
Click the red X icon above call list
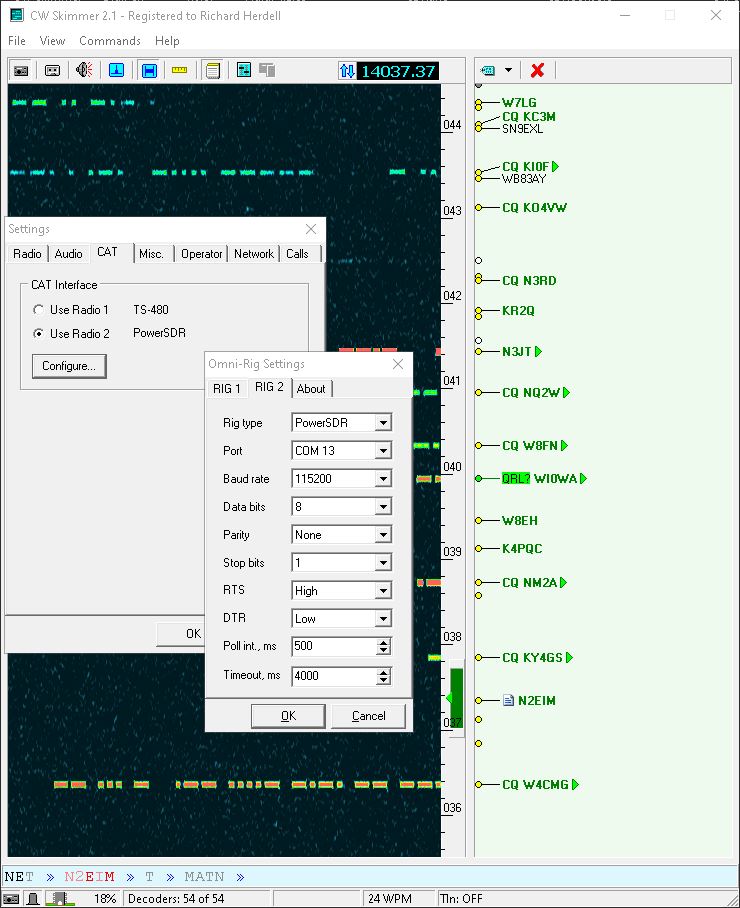[537, 71]
